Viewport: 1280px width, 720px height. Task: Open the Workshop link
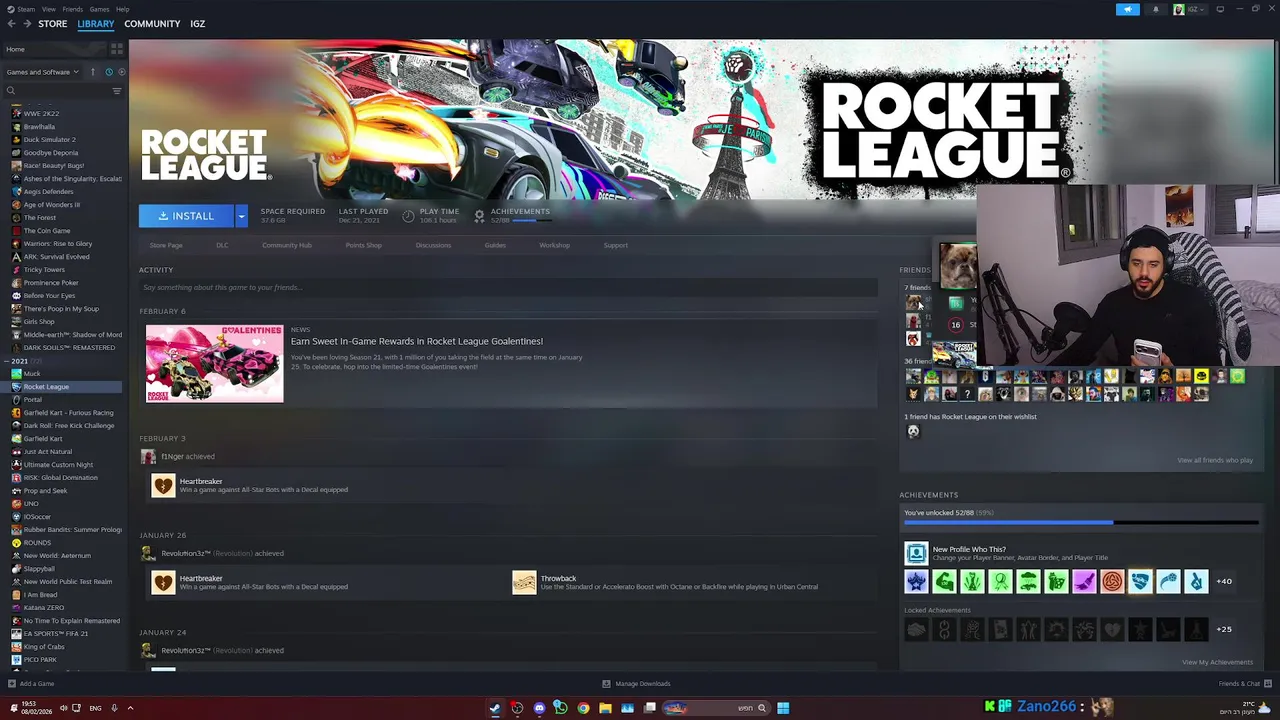tap(554, 245)
